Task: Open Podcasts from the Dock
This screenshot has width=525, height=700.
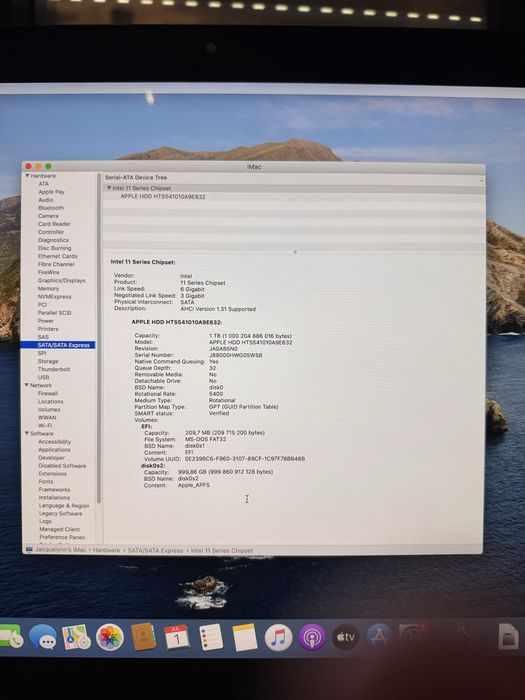Action: click(x=312, y=637)
